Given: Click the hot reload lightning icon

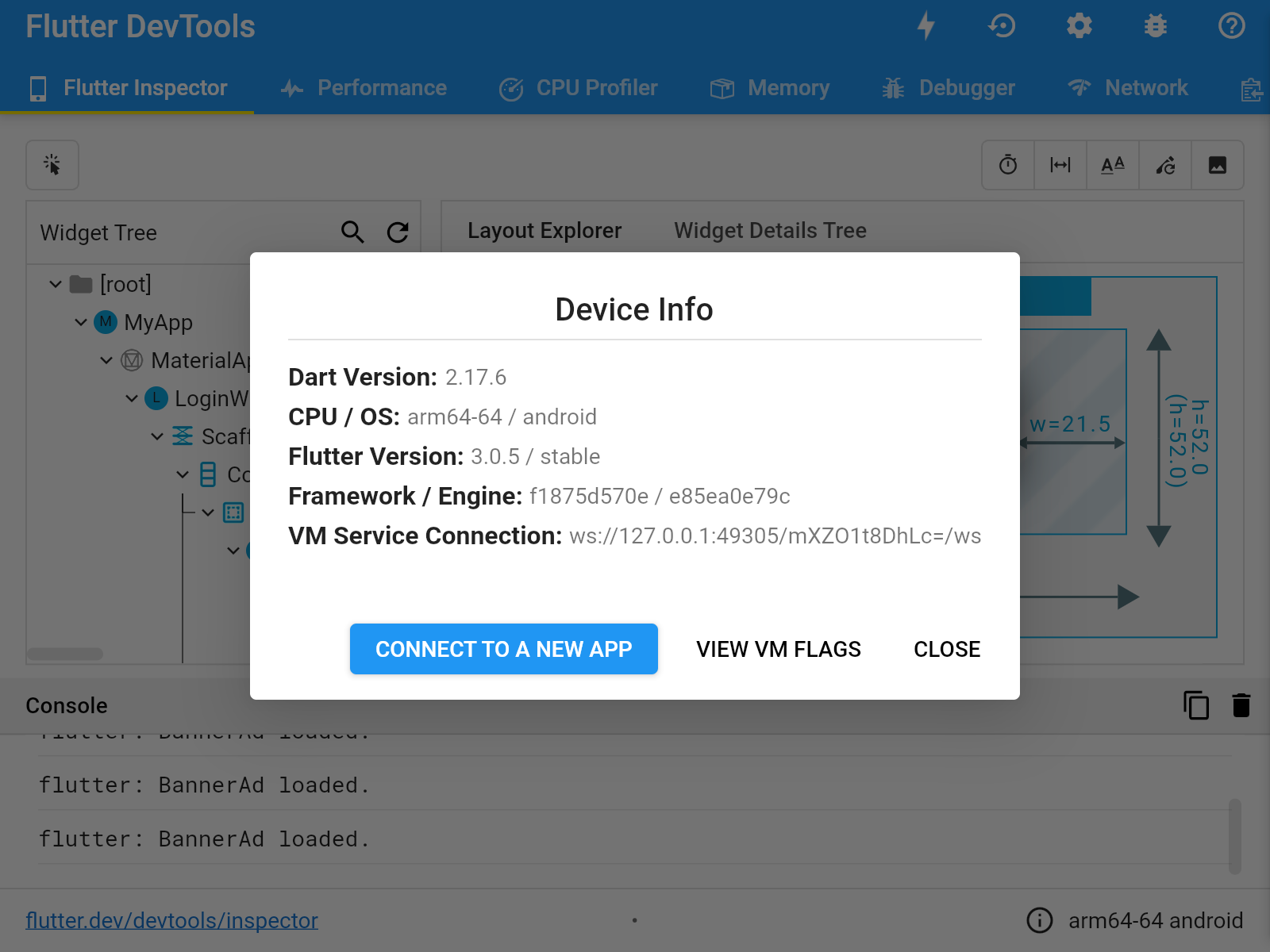Looking at the screenshot, I should (926, 26).
